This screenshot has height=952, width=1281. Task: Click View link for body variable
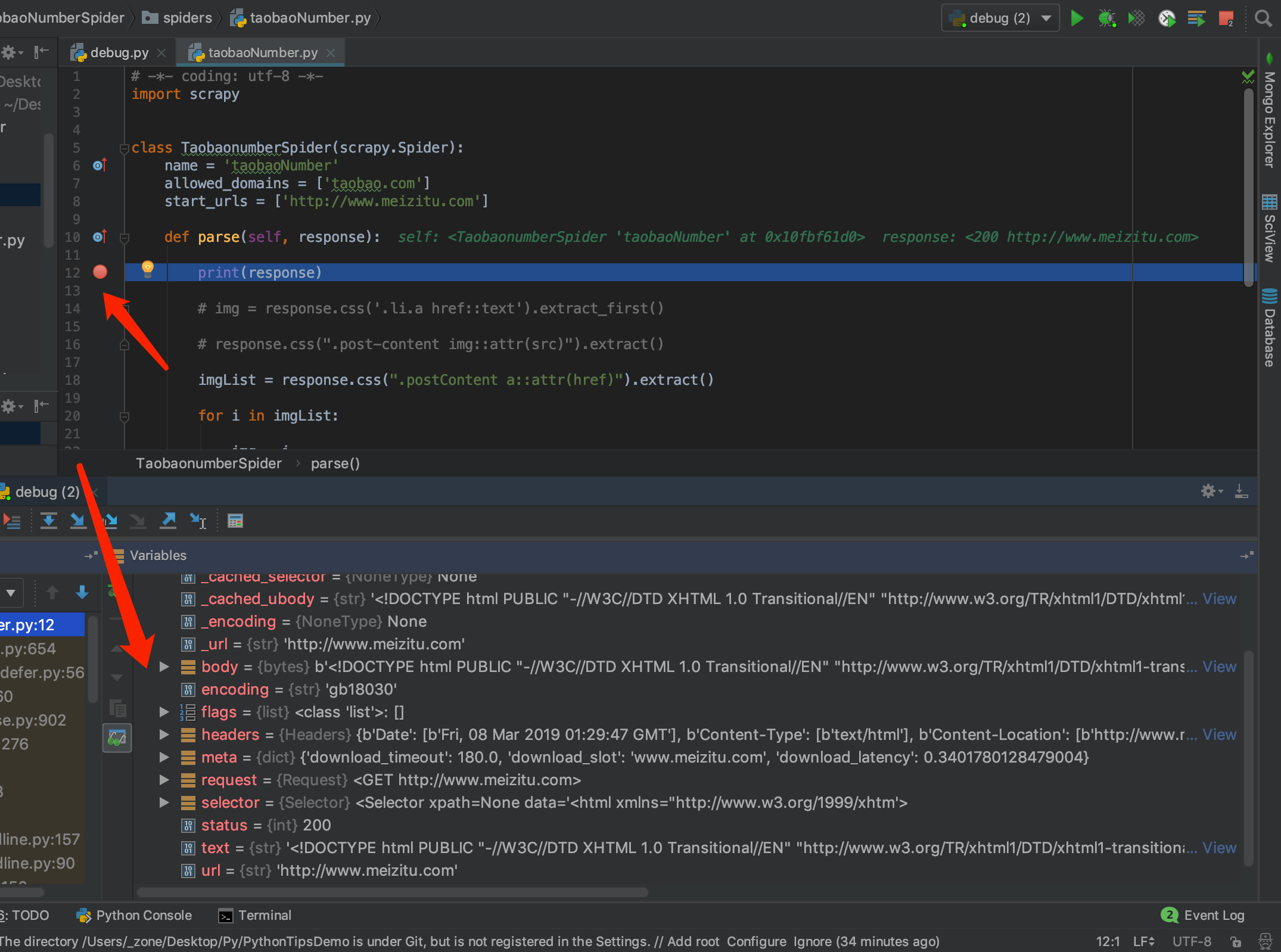[x=1219, y=667]
